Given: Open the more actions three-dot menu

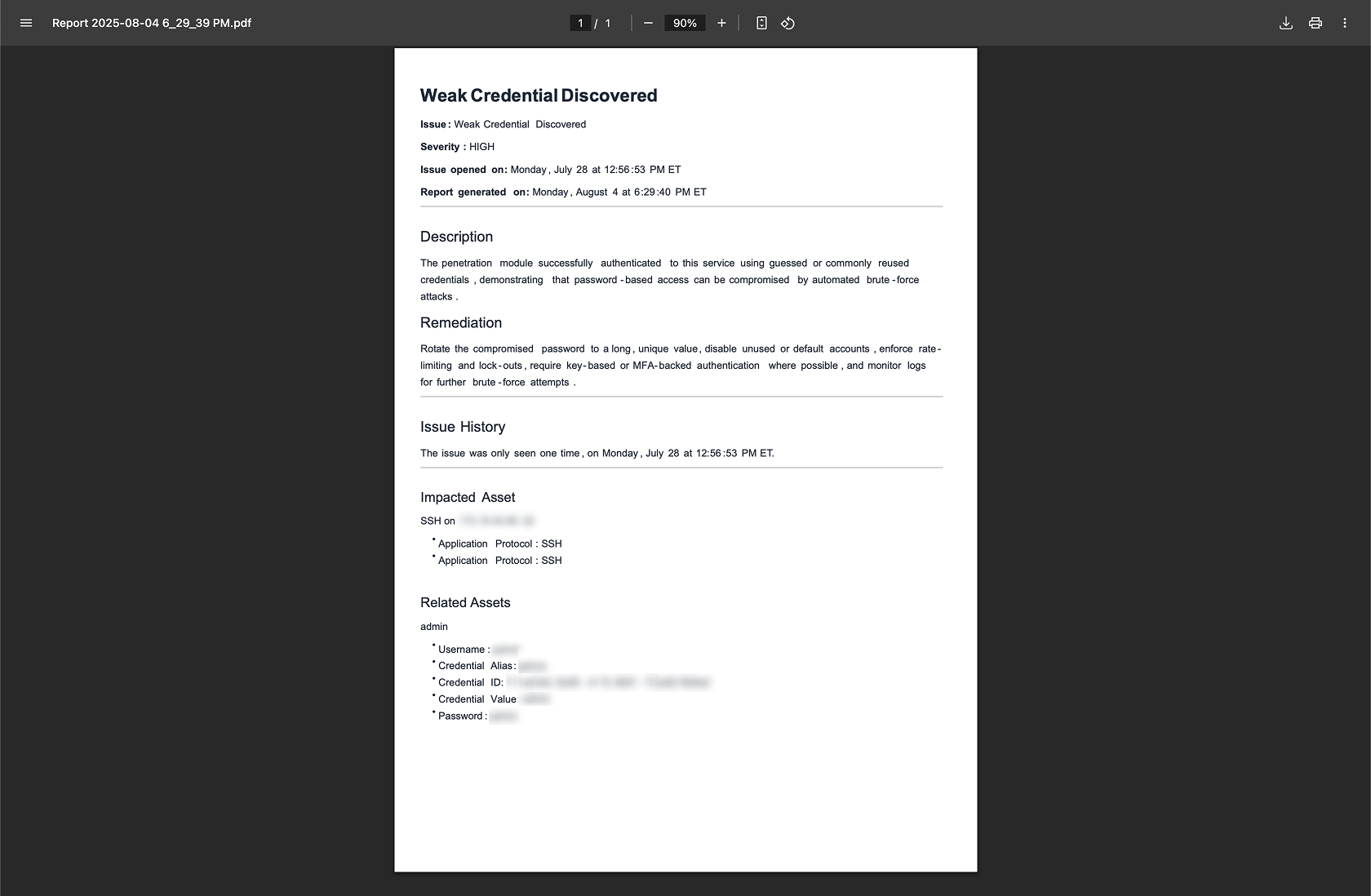Looking at the screenshot, I should [x=1345, y=23].
